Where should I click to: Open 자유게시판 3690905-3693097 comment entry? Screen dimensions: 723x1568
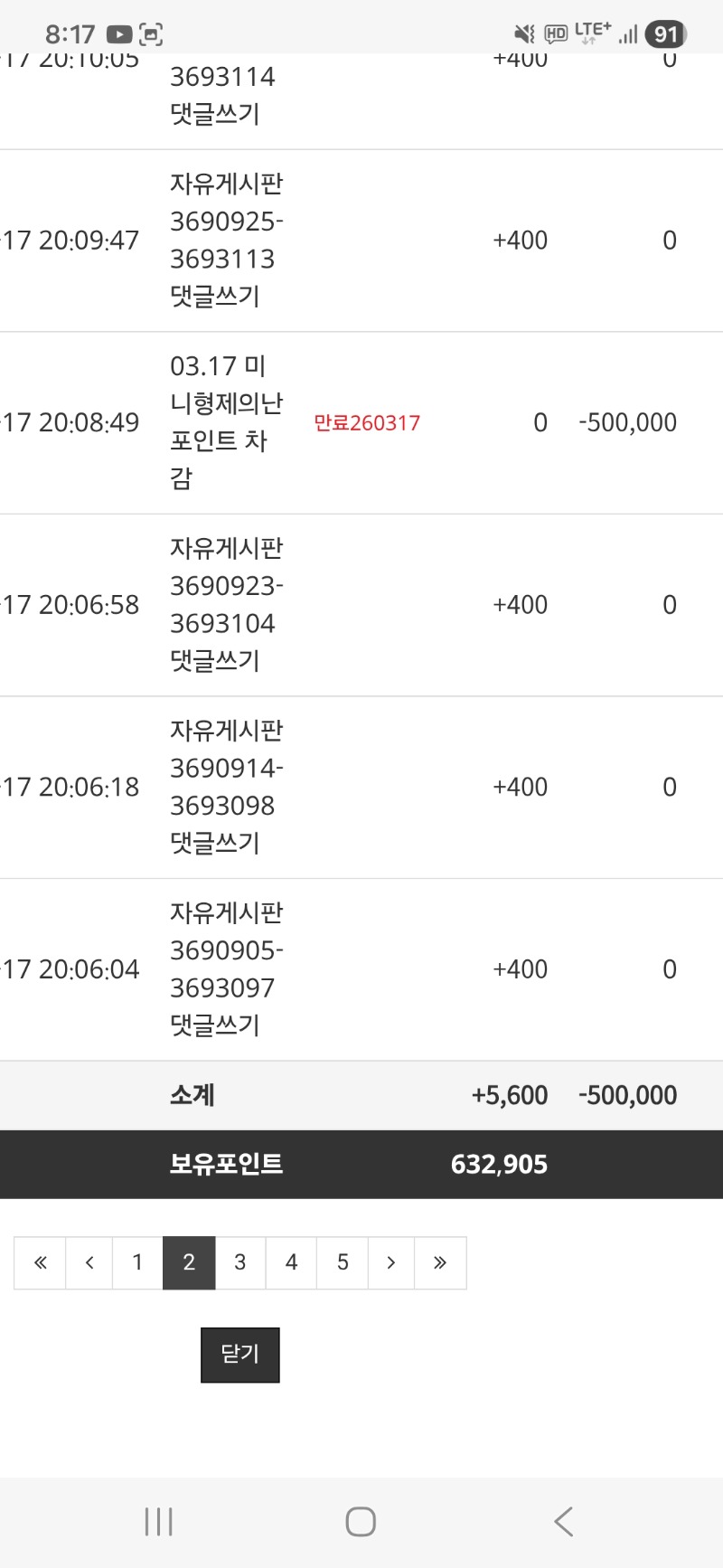[226, 969]
